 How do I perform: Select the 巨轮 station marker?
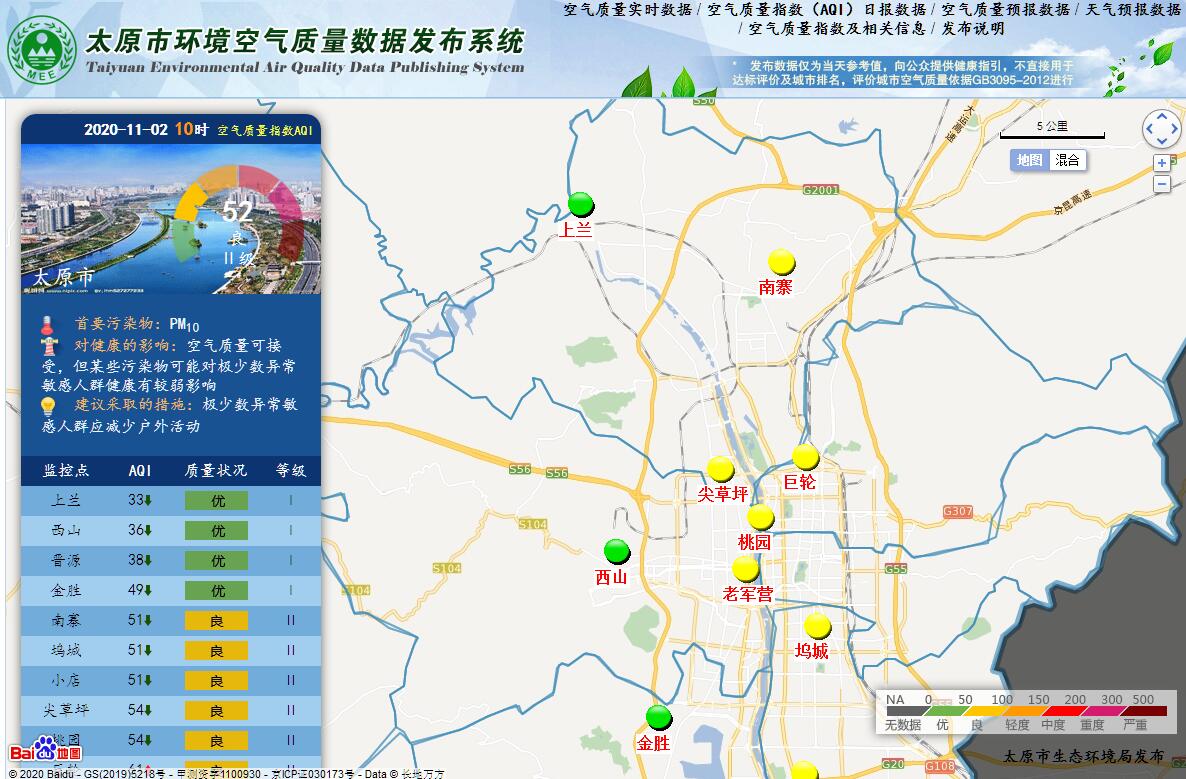[x=806, y=458]
